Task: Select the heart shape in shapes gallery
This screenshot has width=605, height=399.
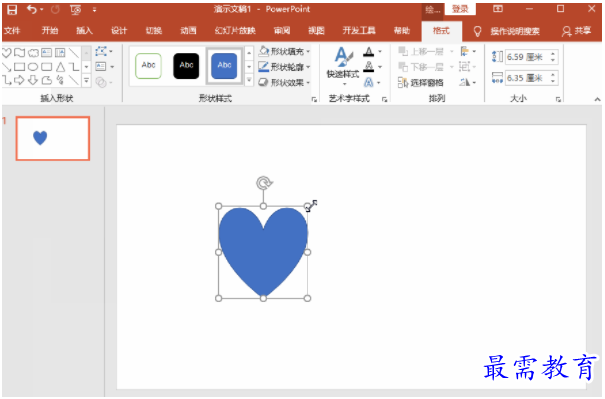Action: (7, 52)
